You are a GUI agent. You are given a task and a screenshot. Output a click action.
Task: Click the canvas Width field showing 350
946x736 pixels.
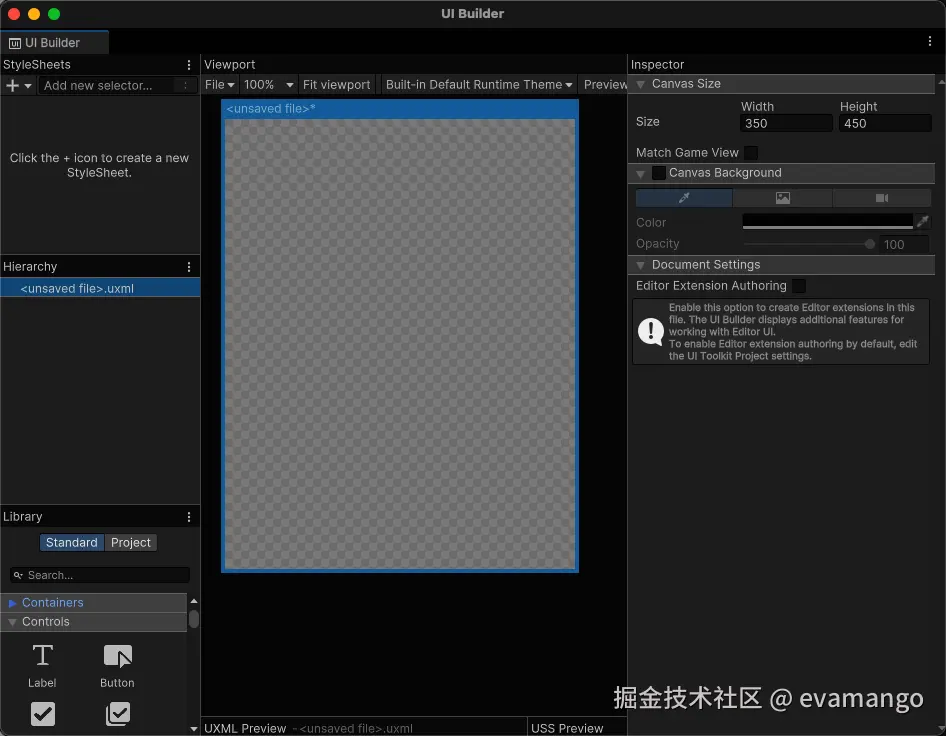point(786,123)
